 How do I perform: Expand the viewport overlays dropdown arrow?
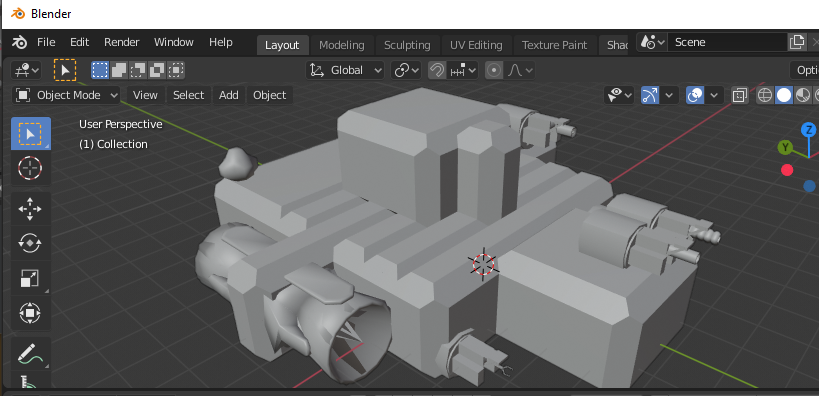point(714,95)
